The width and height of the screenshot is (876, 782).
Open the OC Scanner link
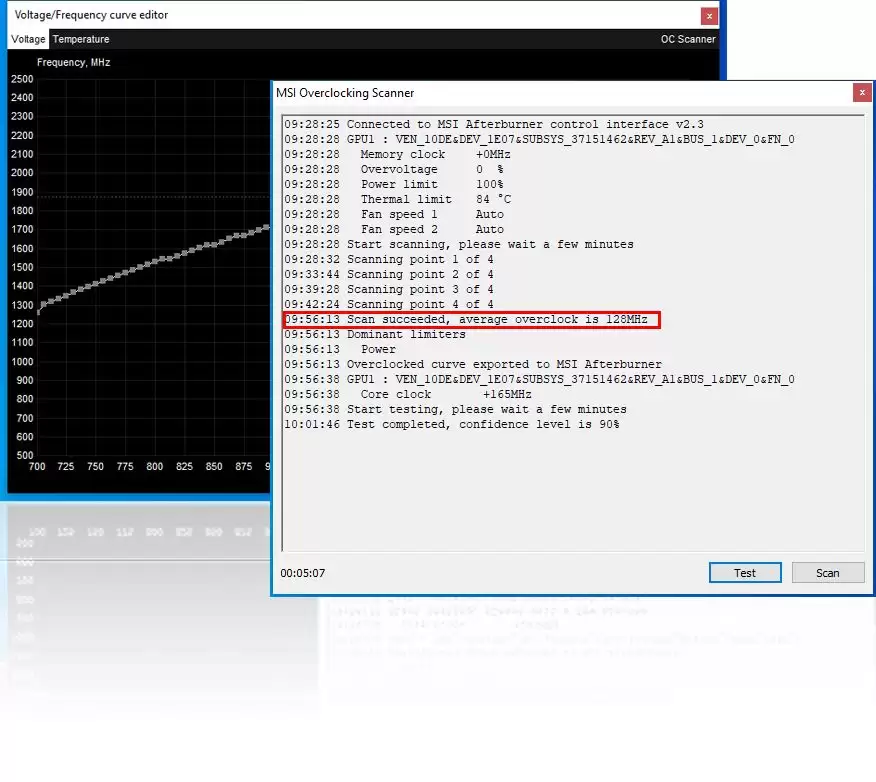[x=688, y=39]
